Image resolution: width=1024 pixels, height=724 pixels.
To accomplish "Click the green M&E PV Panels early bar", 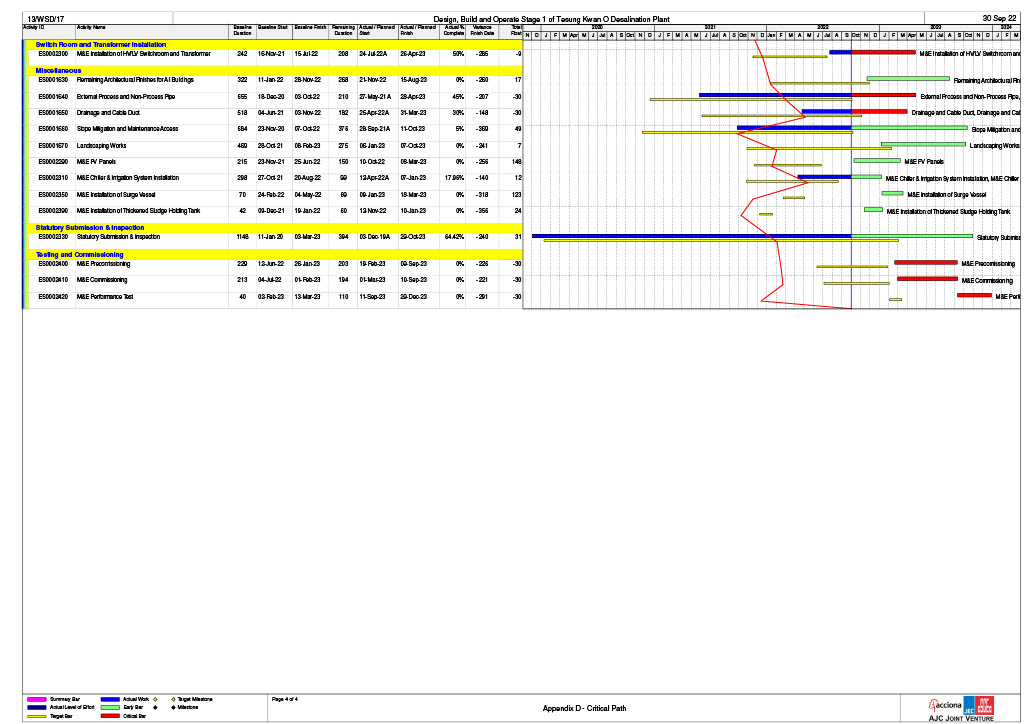I will click(x=876, y=160).
